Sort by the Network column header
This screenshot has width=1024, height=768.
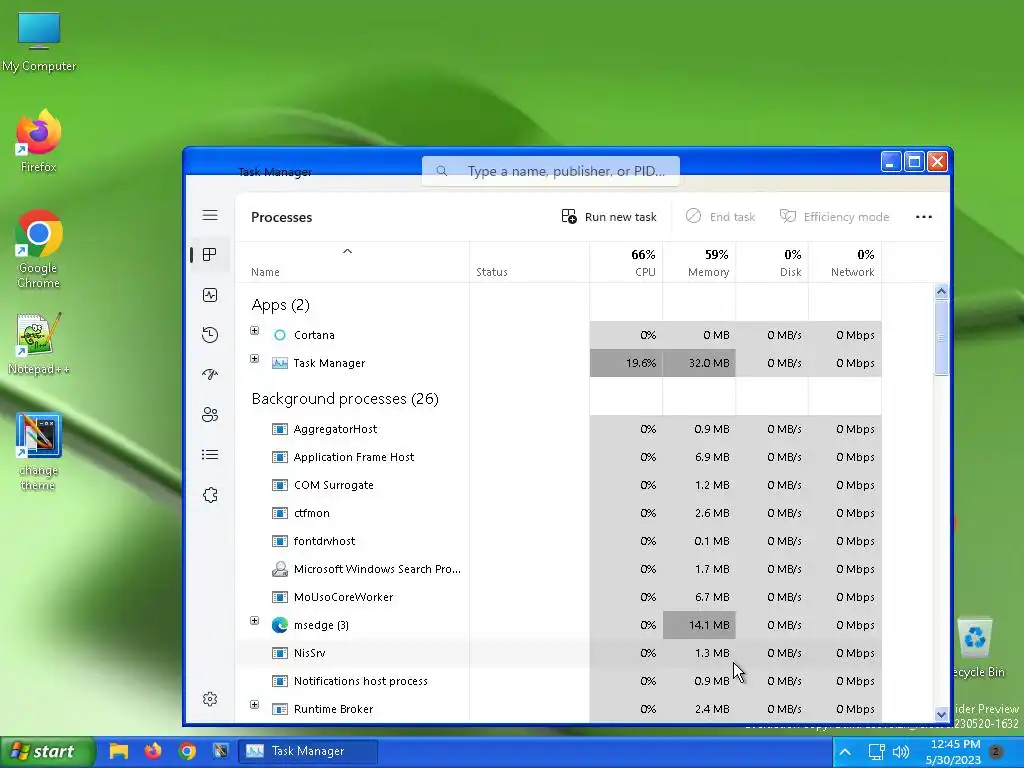click(x=846, y=263)
